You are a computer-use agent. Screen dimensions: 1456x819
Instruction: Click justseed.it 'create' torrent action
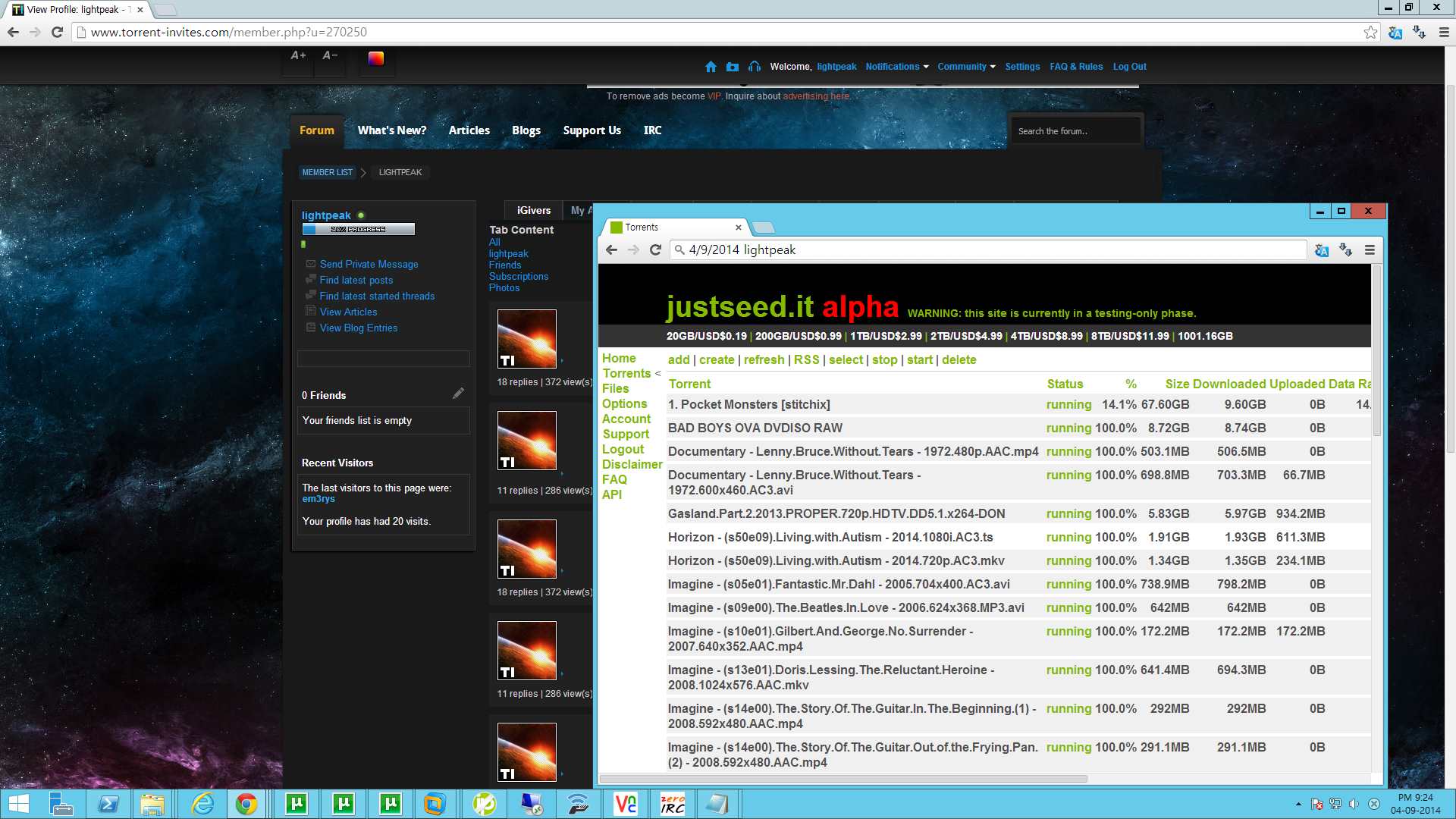(717, 359)
